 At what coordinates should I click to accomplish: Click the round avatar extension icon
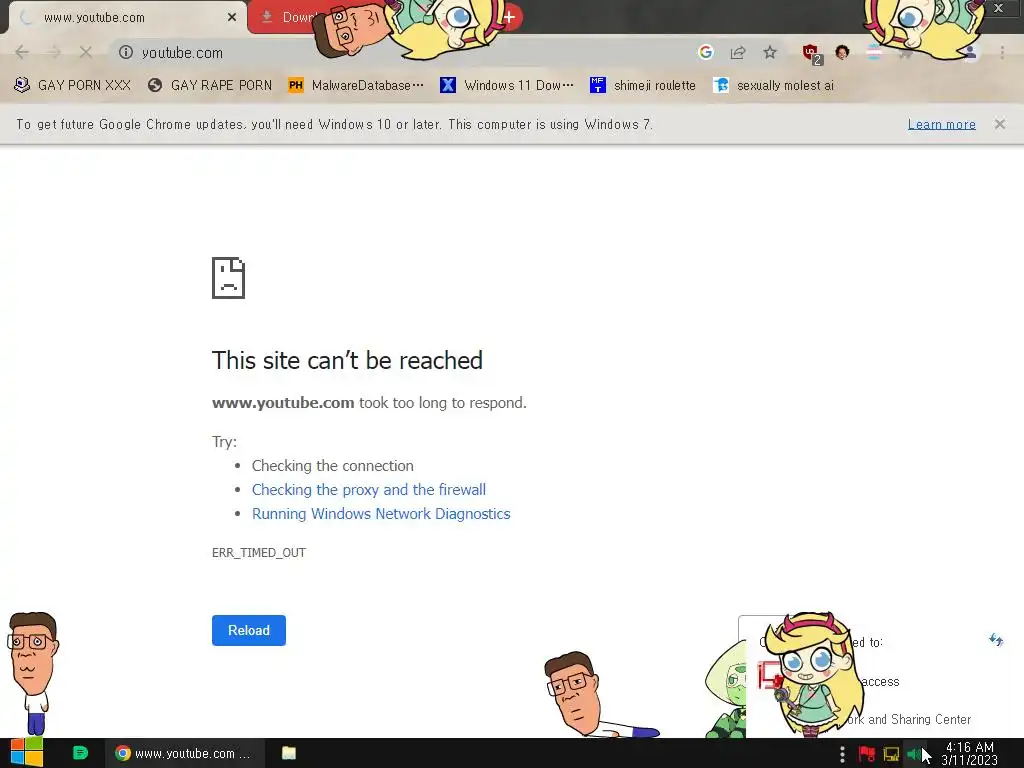[x=842, y=52]
